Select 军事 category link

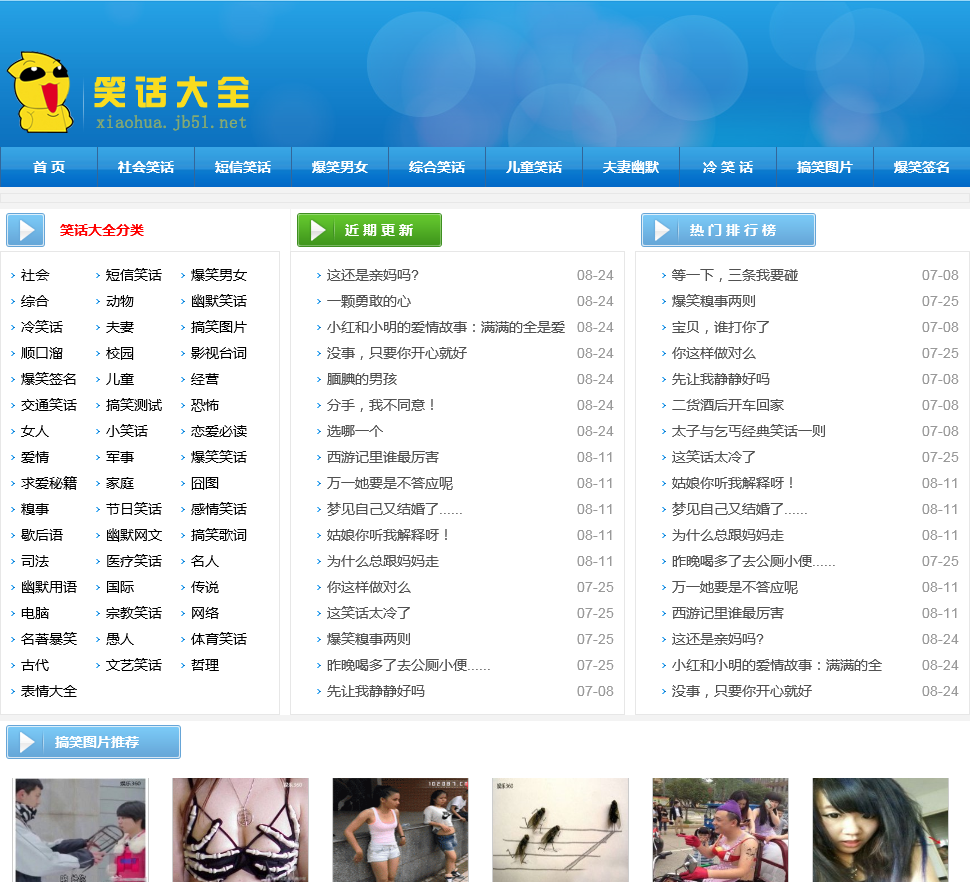pyautogui.click(x=120, y=457)
